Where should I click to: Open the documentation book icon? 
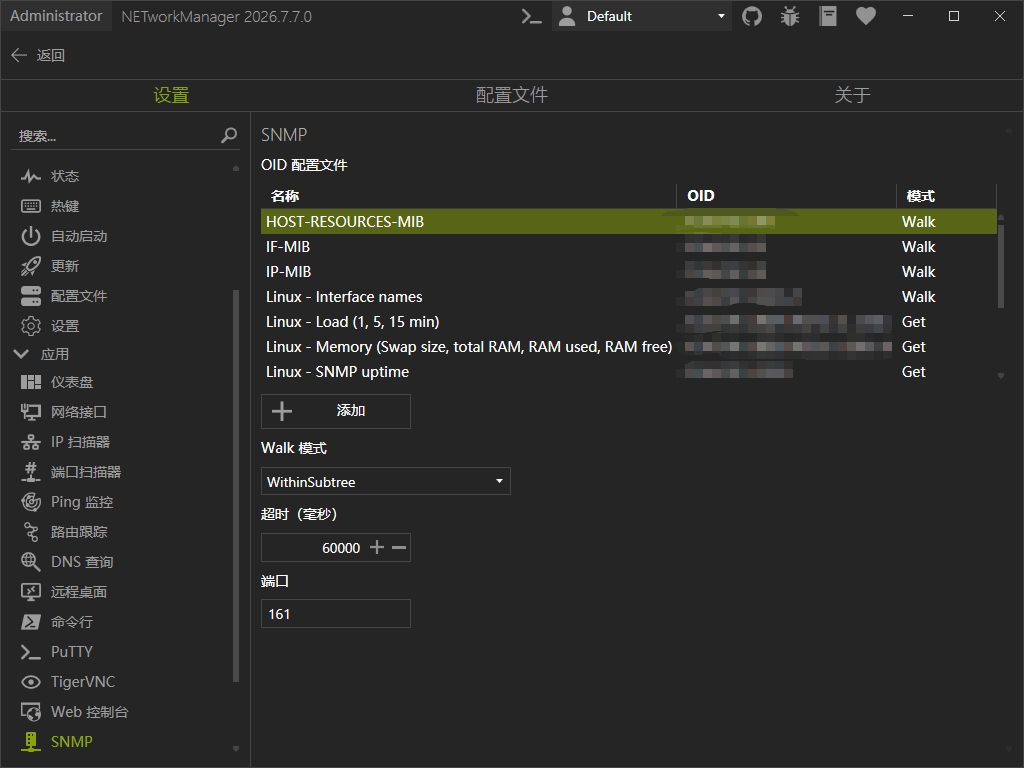tap(828, 16)
